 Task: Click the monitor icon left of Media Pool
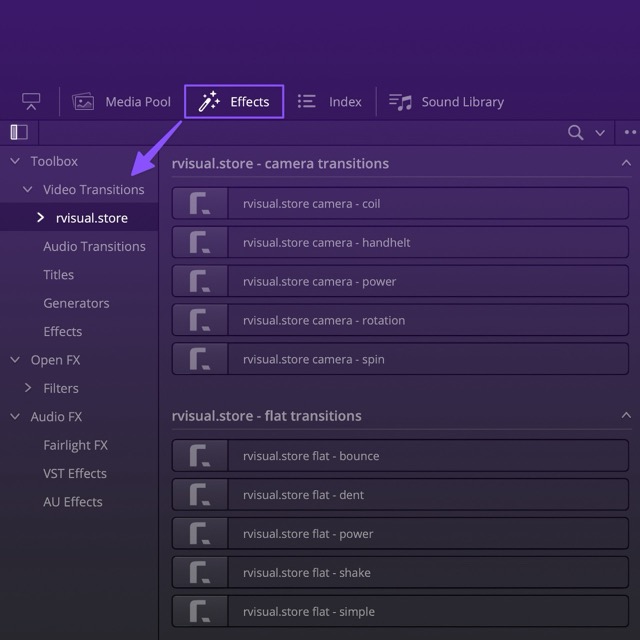[x=31, y=102]
